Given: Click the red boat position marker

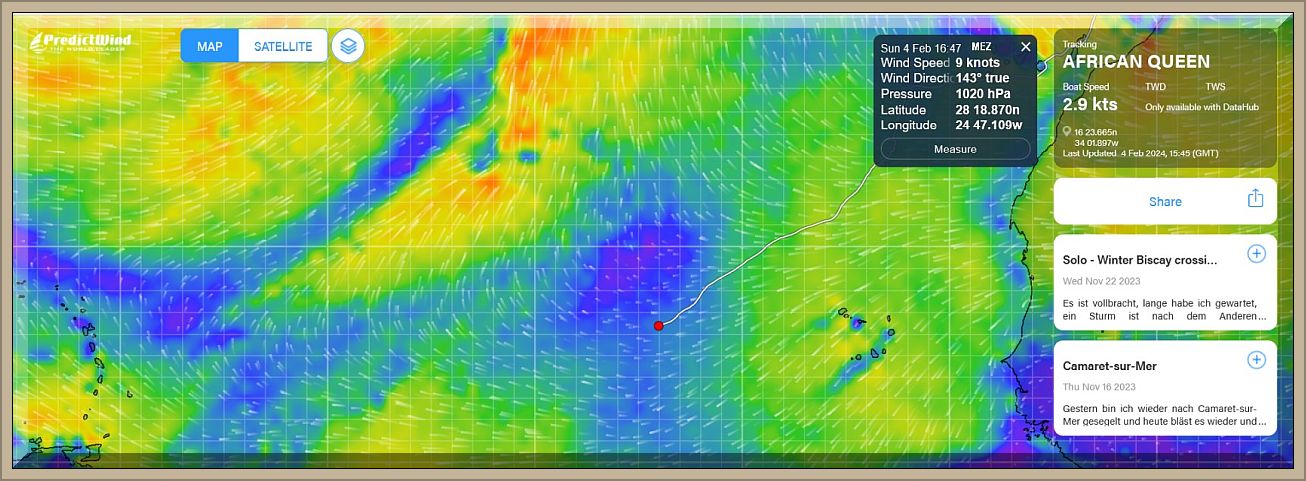Looking at the screenshot, I should click(658, 325).
